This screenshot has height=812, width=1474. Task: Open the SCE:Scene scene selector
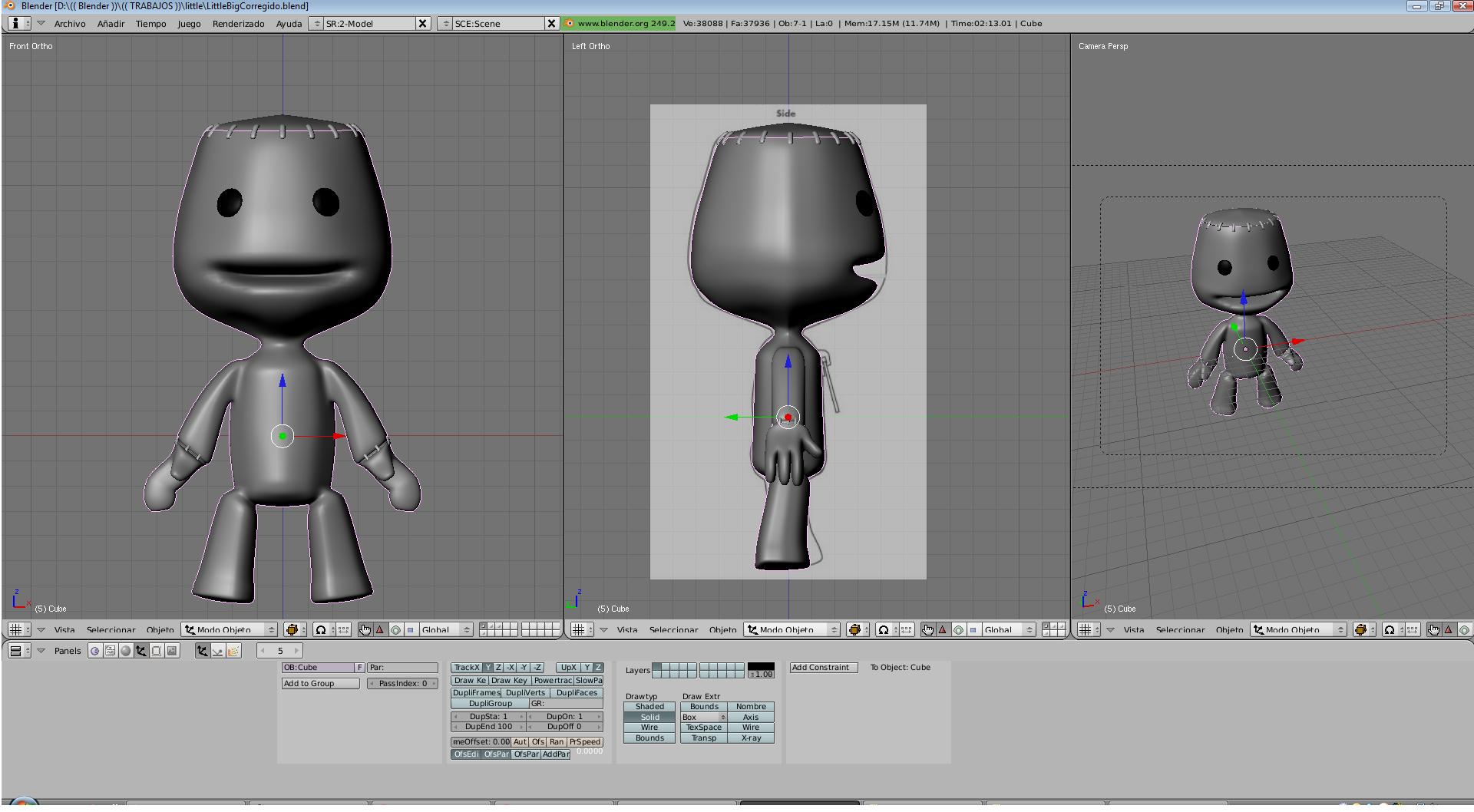pyautogui.click(x=491, y=24)
